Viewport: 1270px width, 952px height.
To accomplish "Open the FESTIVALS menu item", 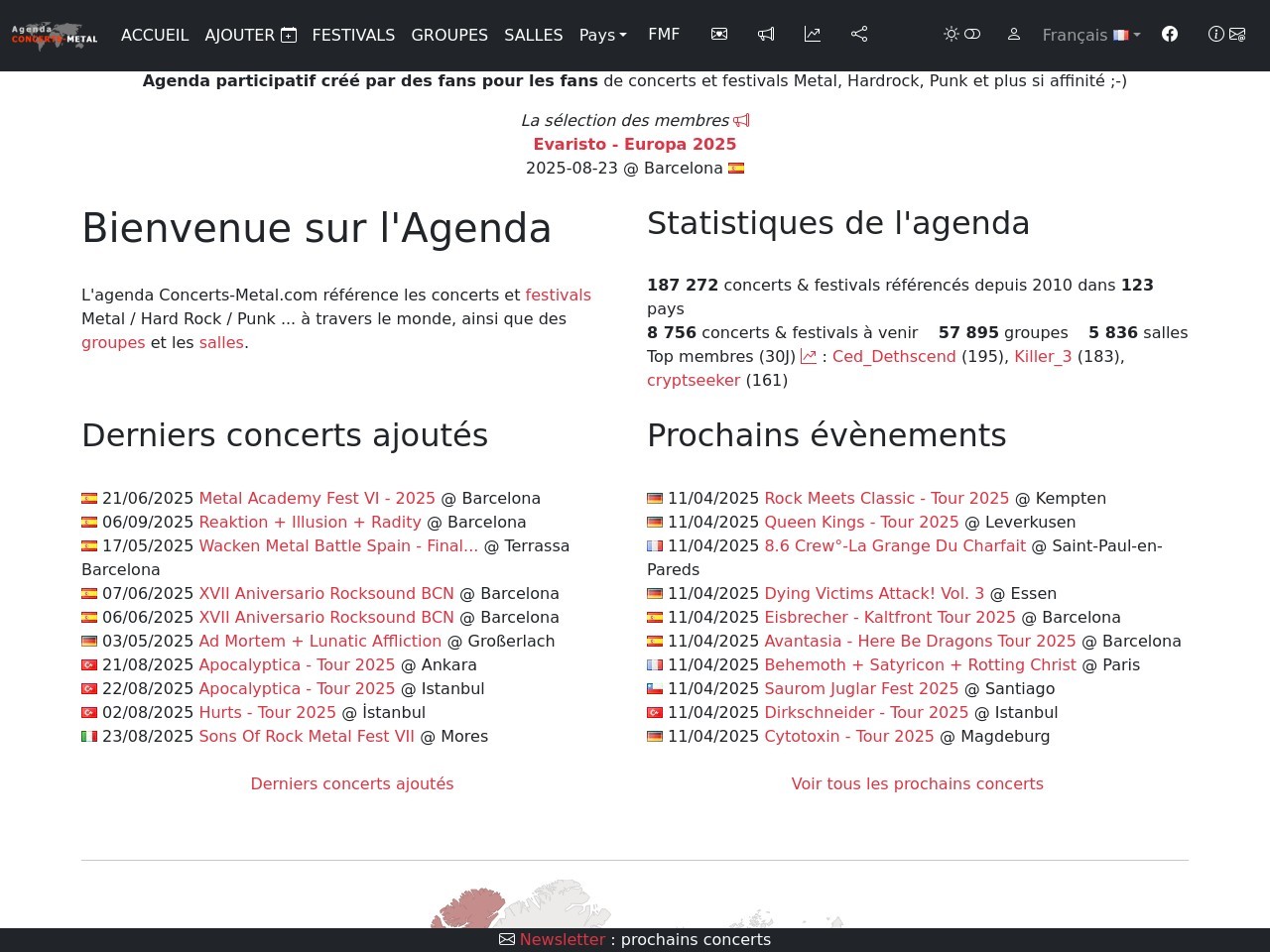I will pos(353,35).
